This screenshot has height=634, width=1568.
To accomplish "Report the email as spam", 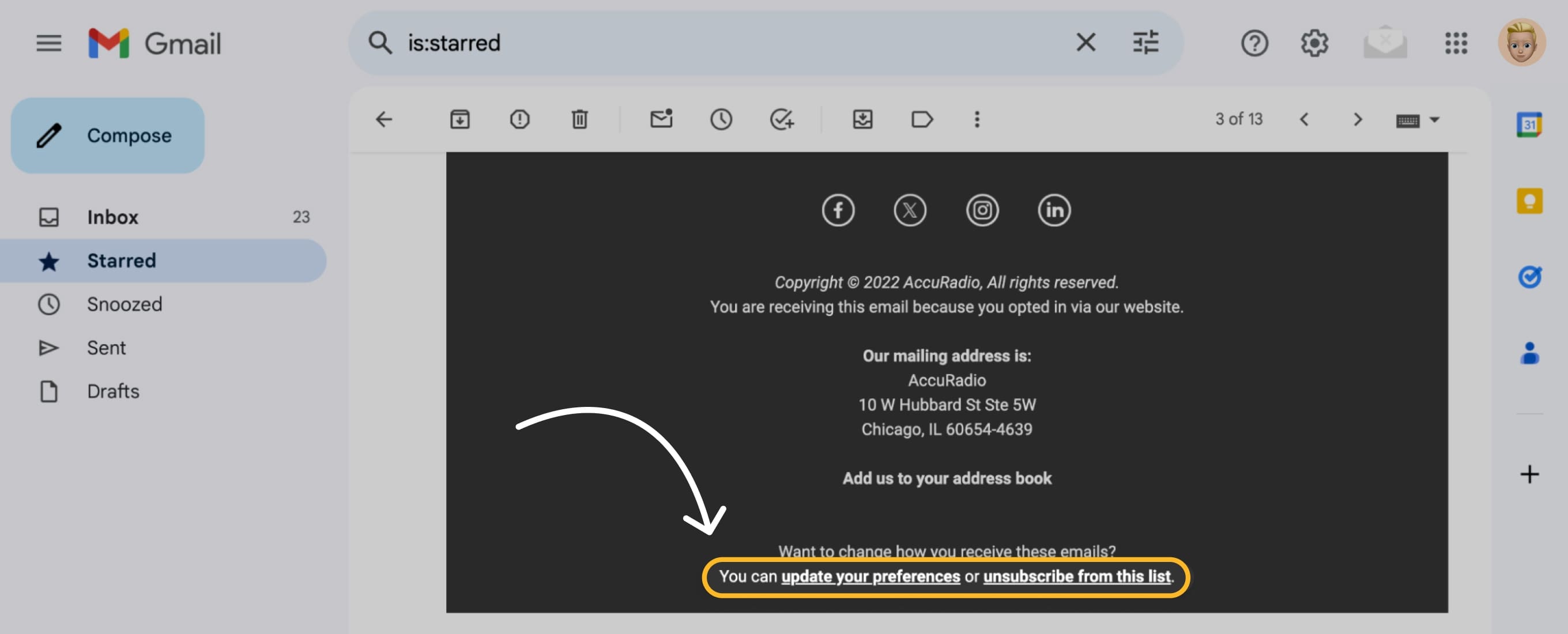I will [x=521, y=119].
